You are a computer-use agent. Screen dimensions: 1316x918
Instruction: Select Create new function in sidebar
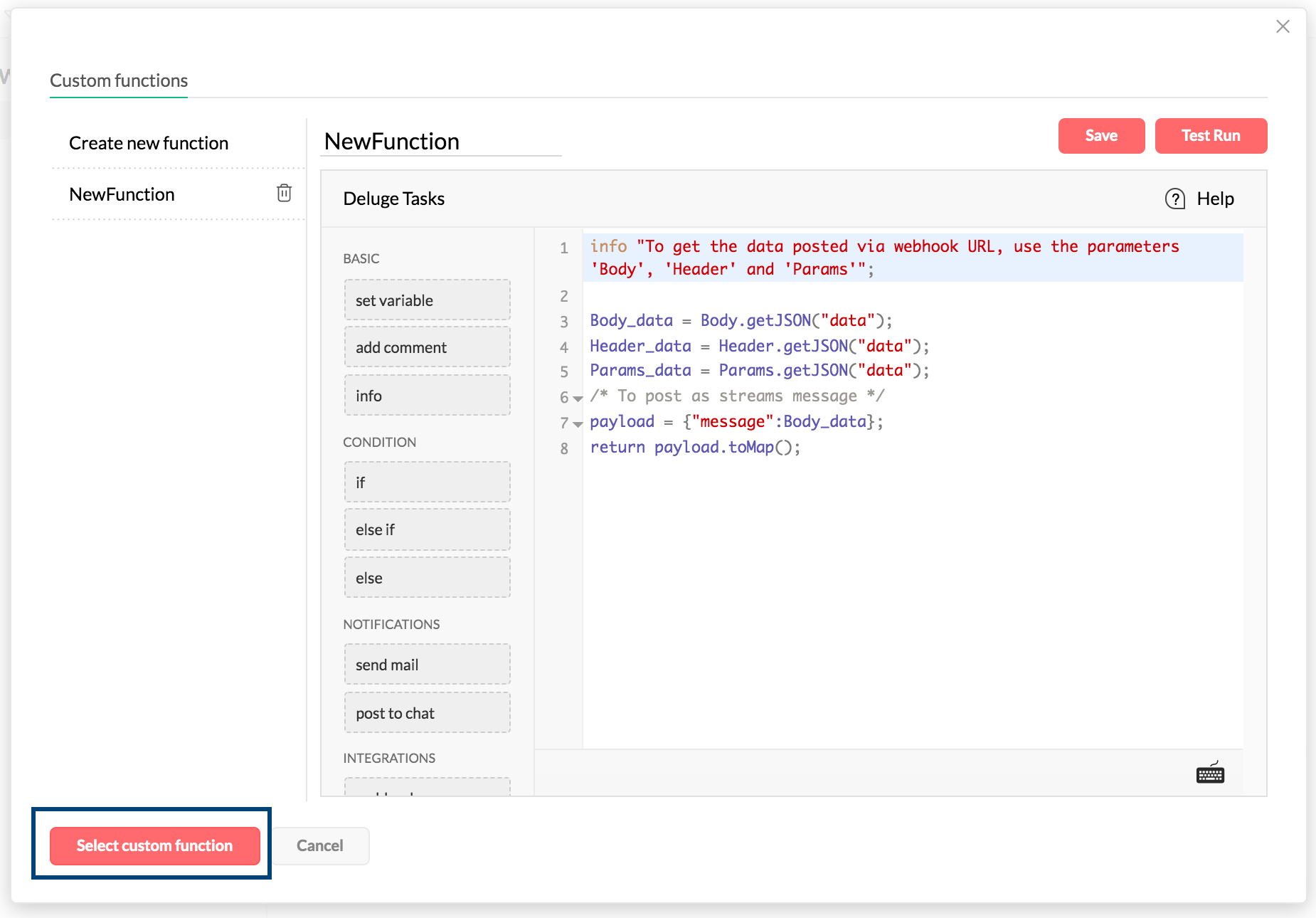point(149,143)
